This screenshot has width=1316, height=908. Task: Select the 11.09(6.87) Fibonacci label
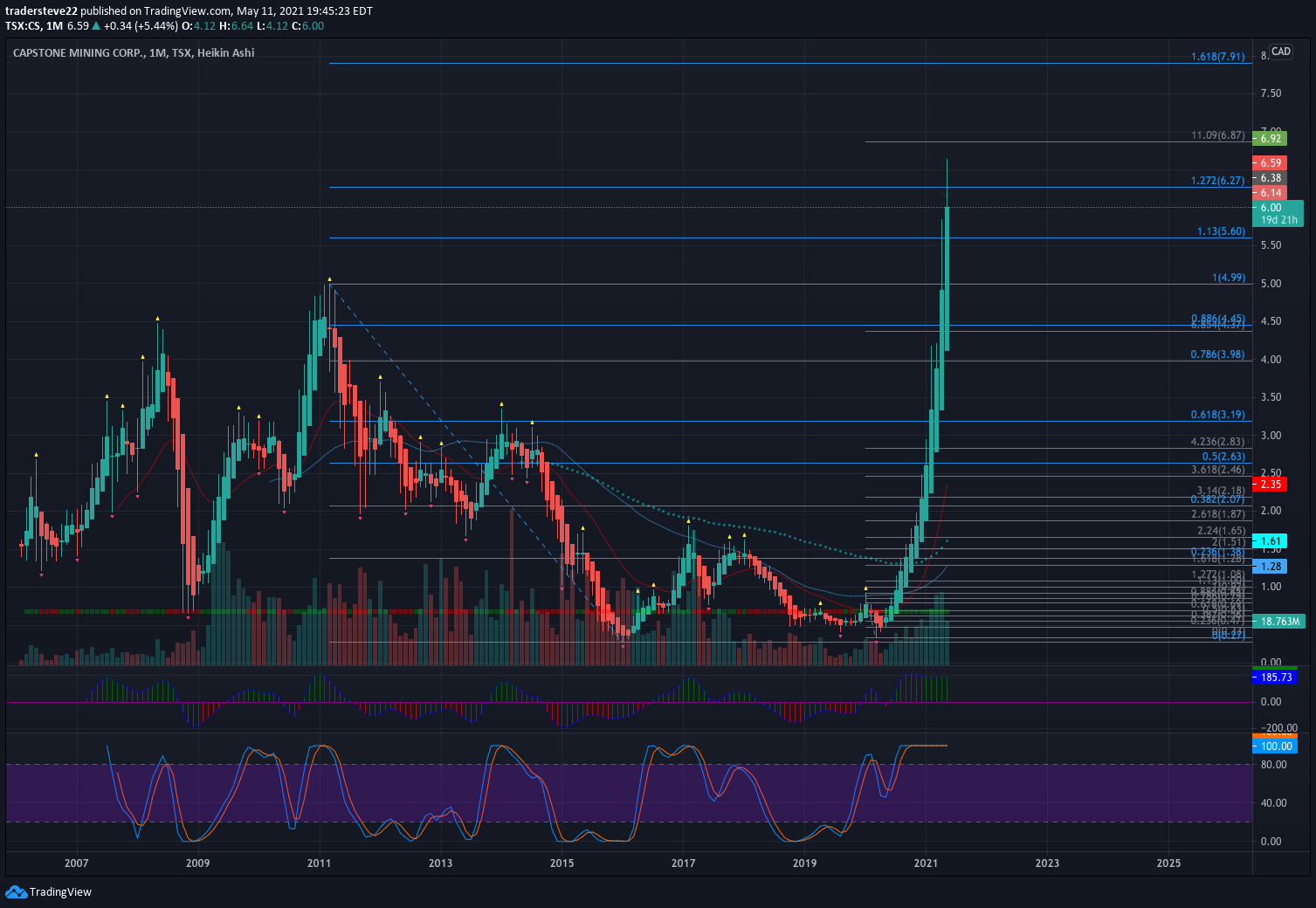[1218, 135]
